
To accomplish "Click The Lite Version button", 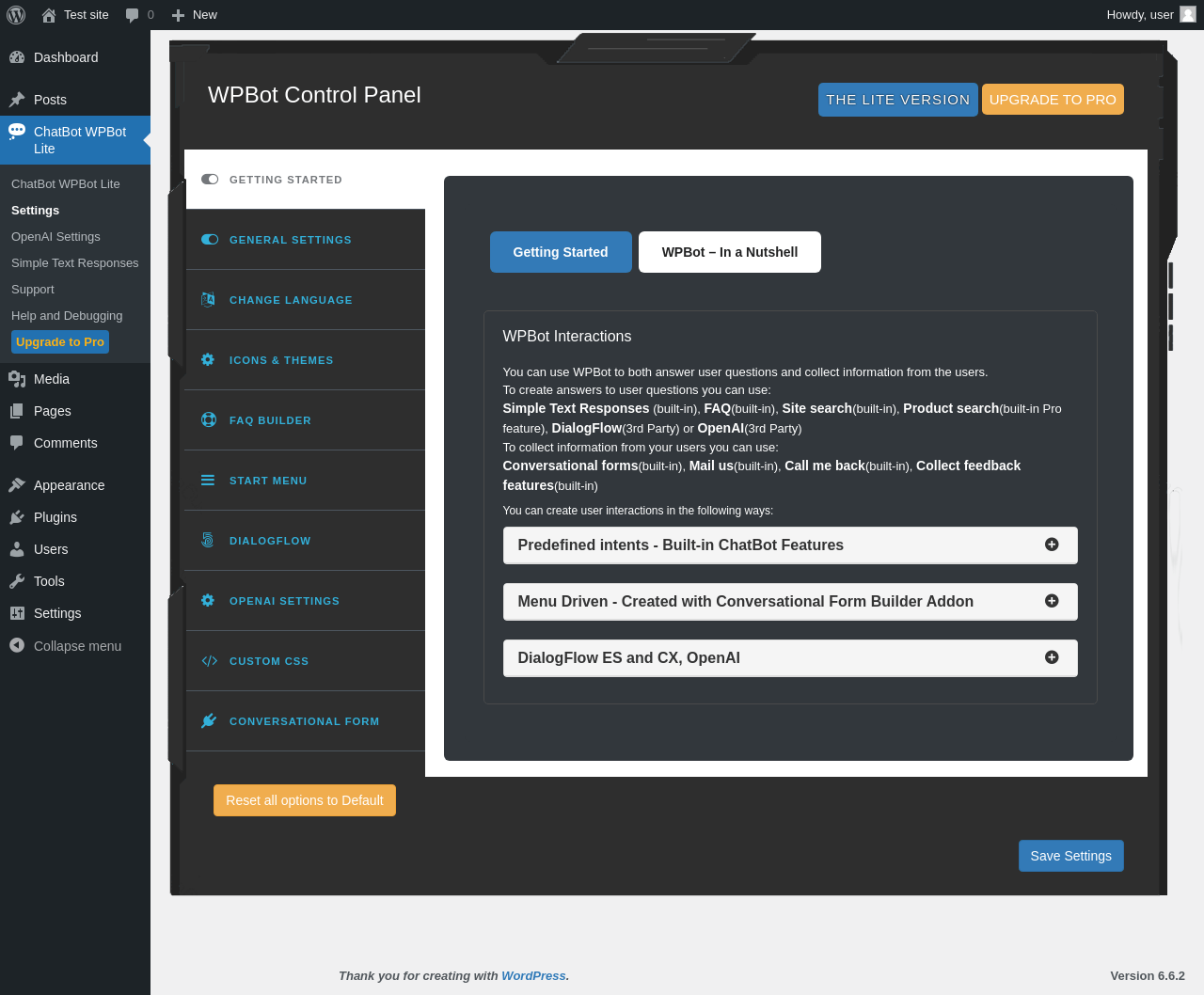I will 898,100.
